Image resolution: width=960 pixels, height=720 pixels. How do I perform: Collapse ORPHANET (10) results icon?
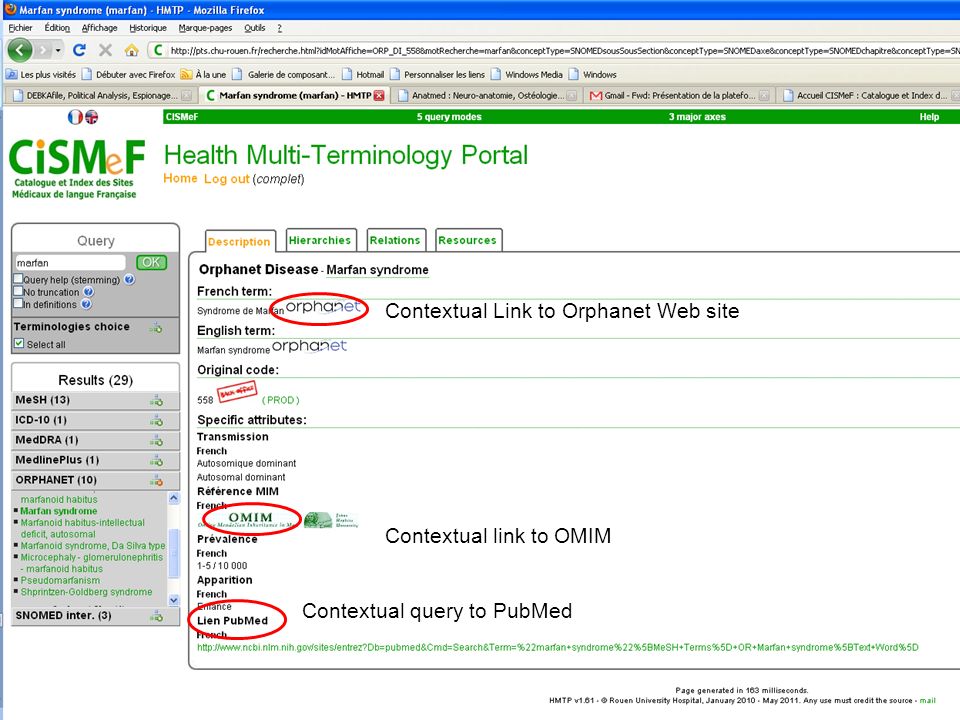point(156,481)
